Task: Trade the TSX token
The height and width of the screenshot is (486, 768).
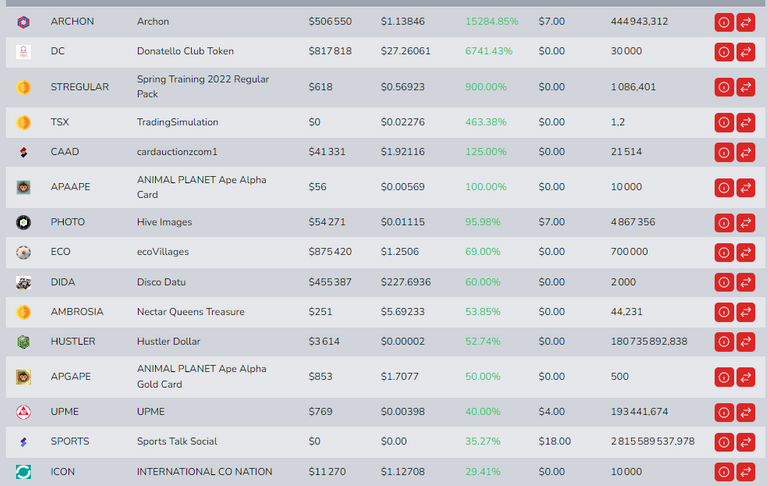Action: point(745,122)
